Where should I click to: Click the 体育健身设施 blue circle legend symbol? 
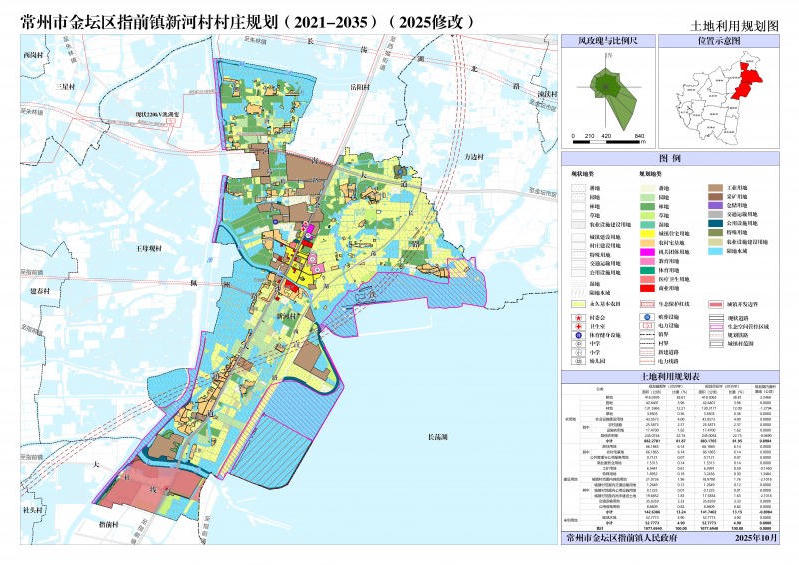click(x=578, y=335)
